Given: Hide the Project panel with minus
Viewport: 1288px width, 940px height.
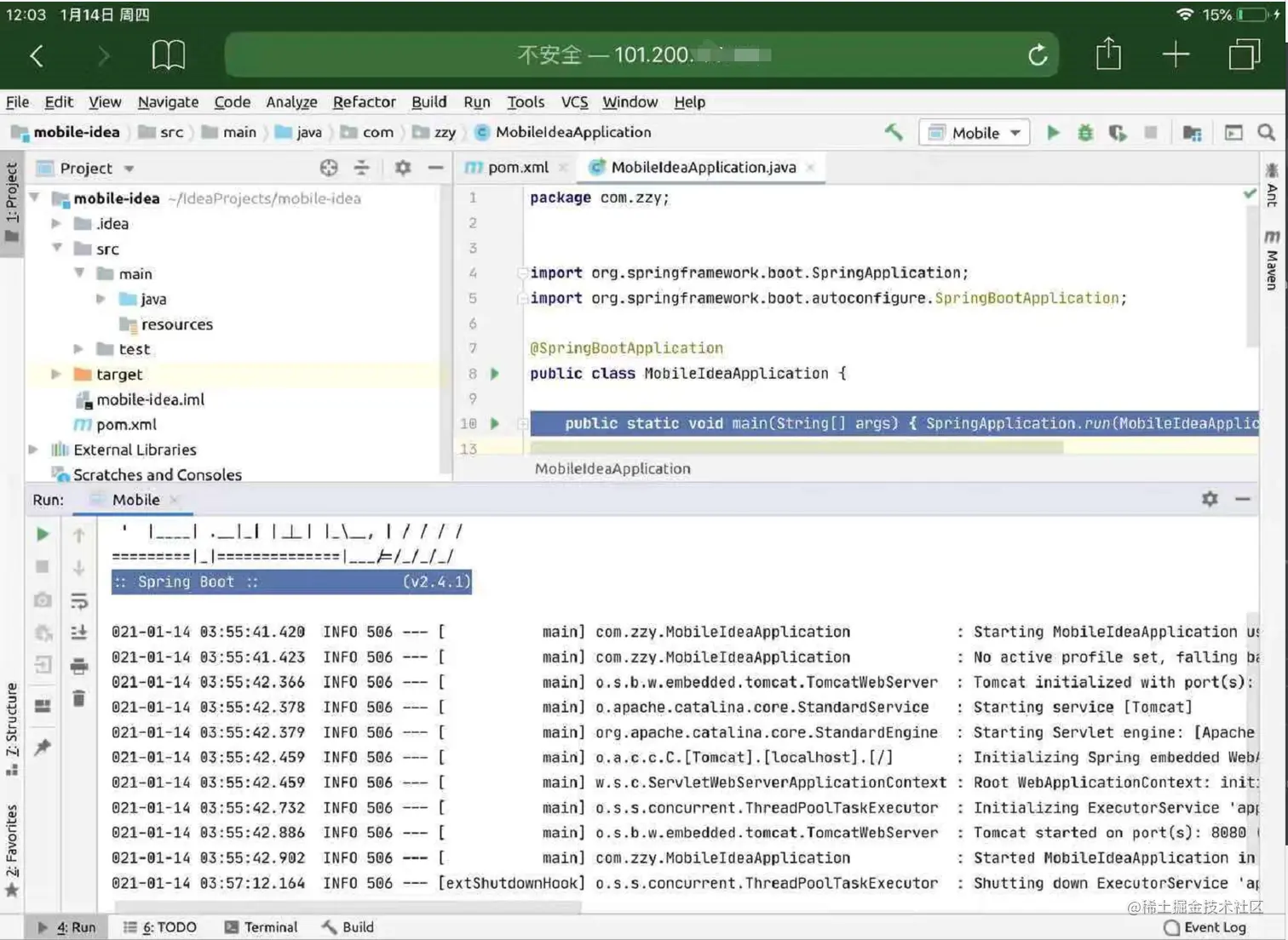Looking at the screenshot, I should click(435, 168).
